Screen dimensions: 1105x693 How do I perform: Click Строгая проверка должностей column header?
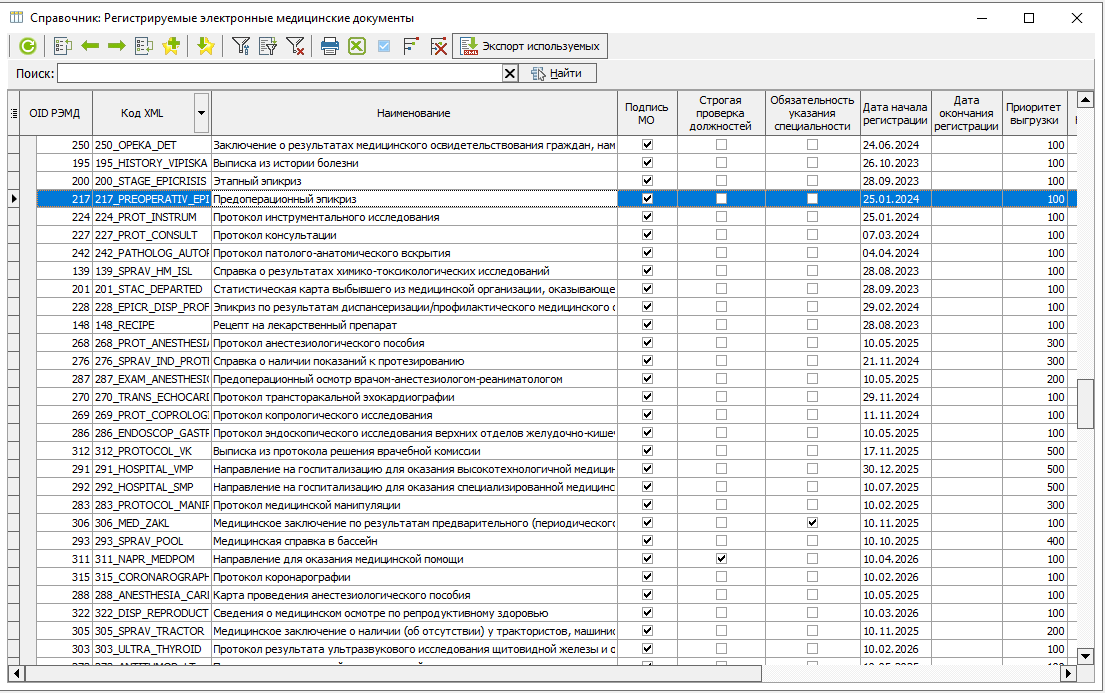(720, 113)
